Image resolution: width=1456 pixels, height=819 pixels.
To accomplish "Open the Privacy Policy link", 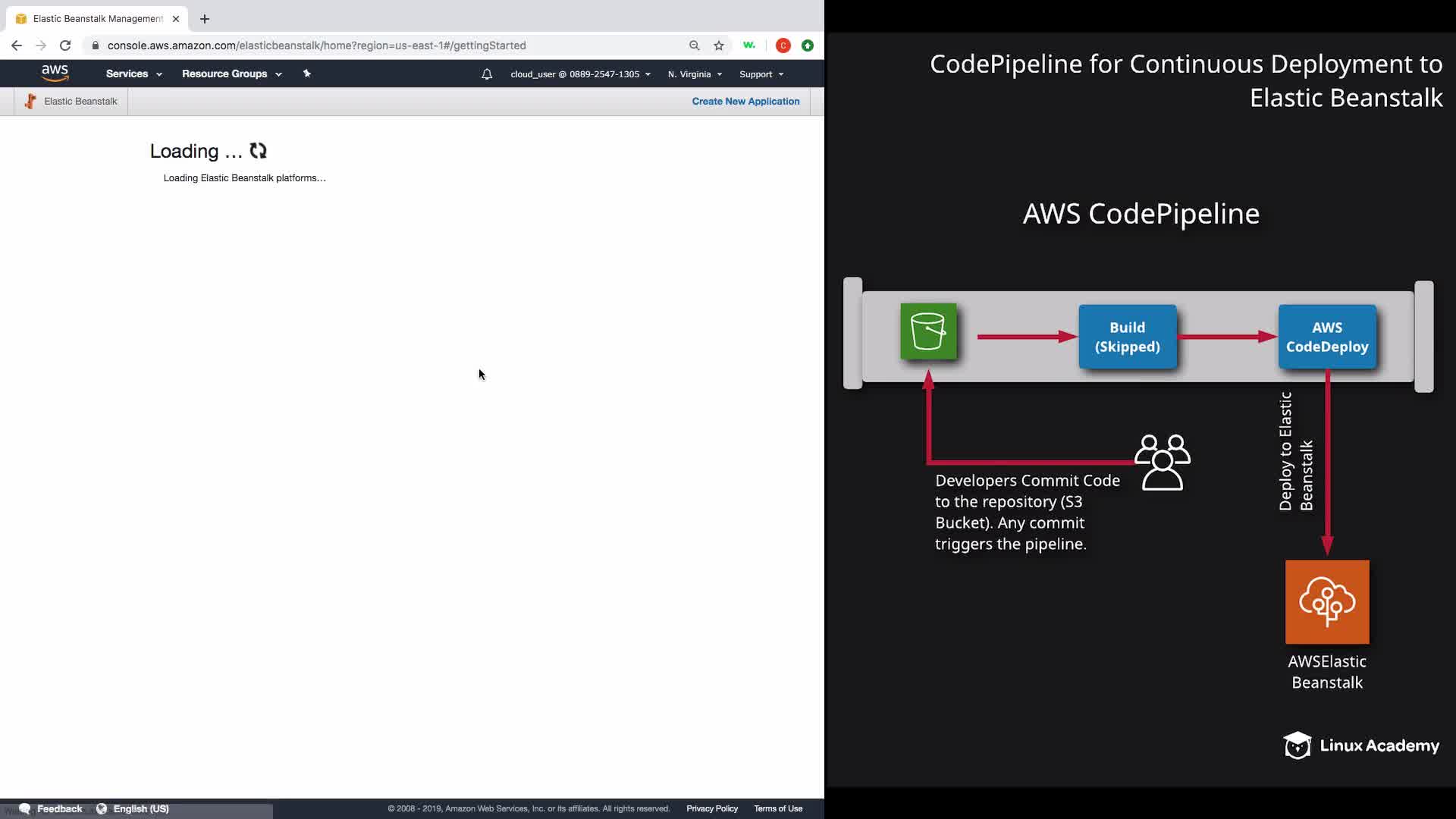I will 711,808.
